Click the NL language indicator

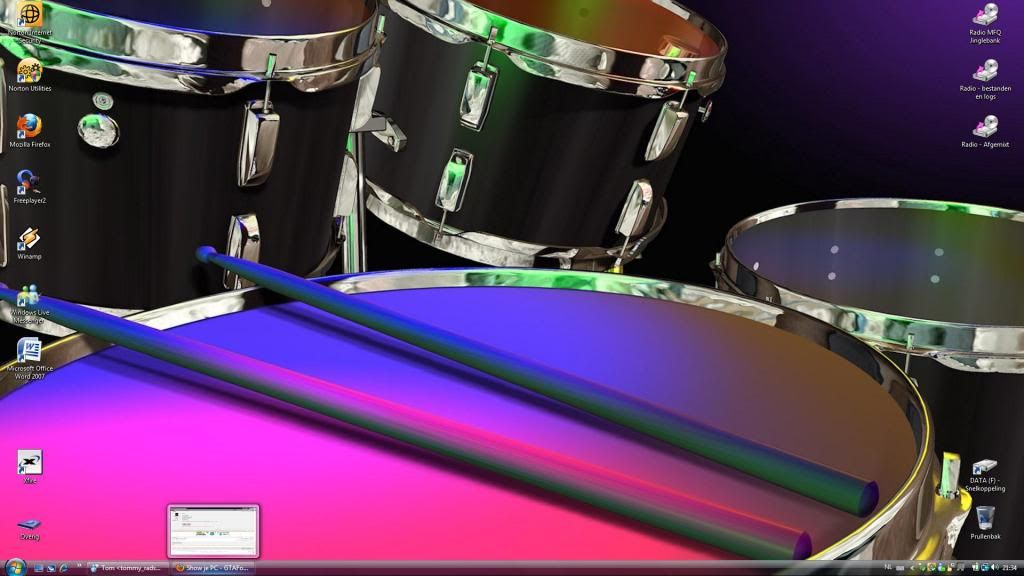888,567
